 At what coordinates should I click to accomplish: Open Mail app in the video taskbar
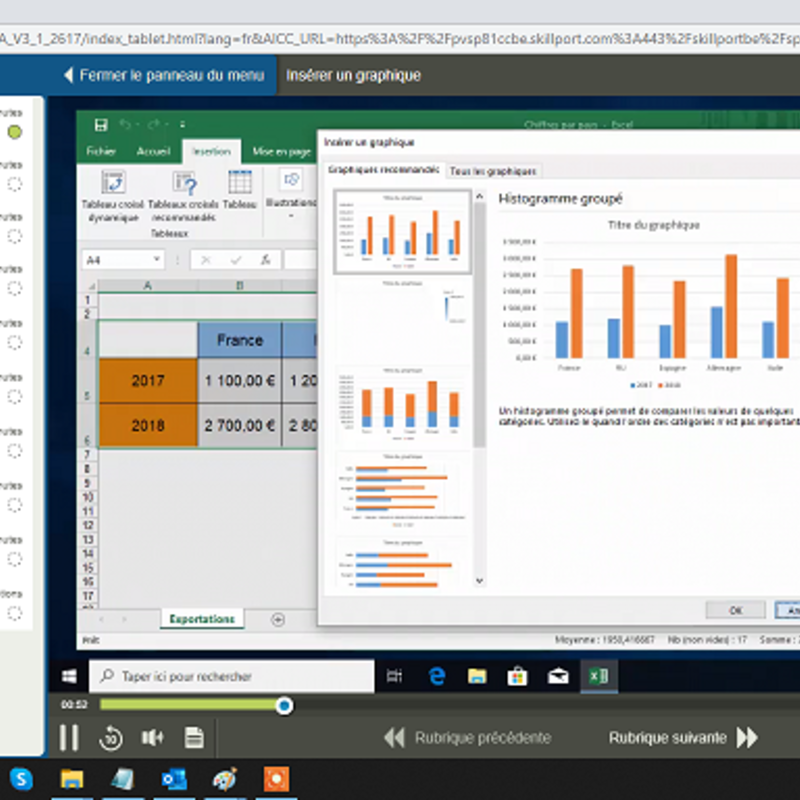pyautogui.click(x=558, y=677)
